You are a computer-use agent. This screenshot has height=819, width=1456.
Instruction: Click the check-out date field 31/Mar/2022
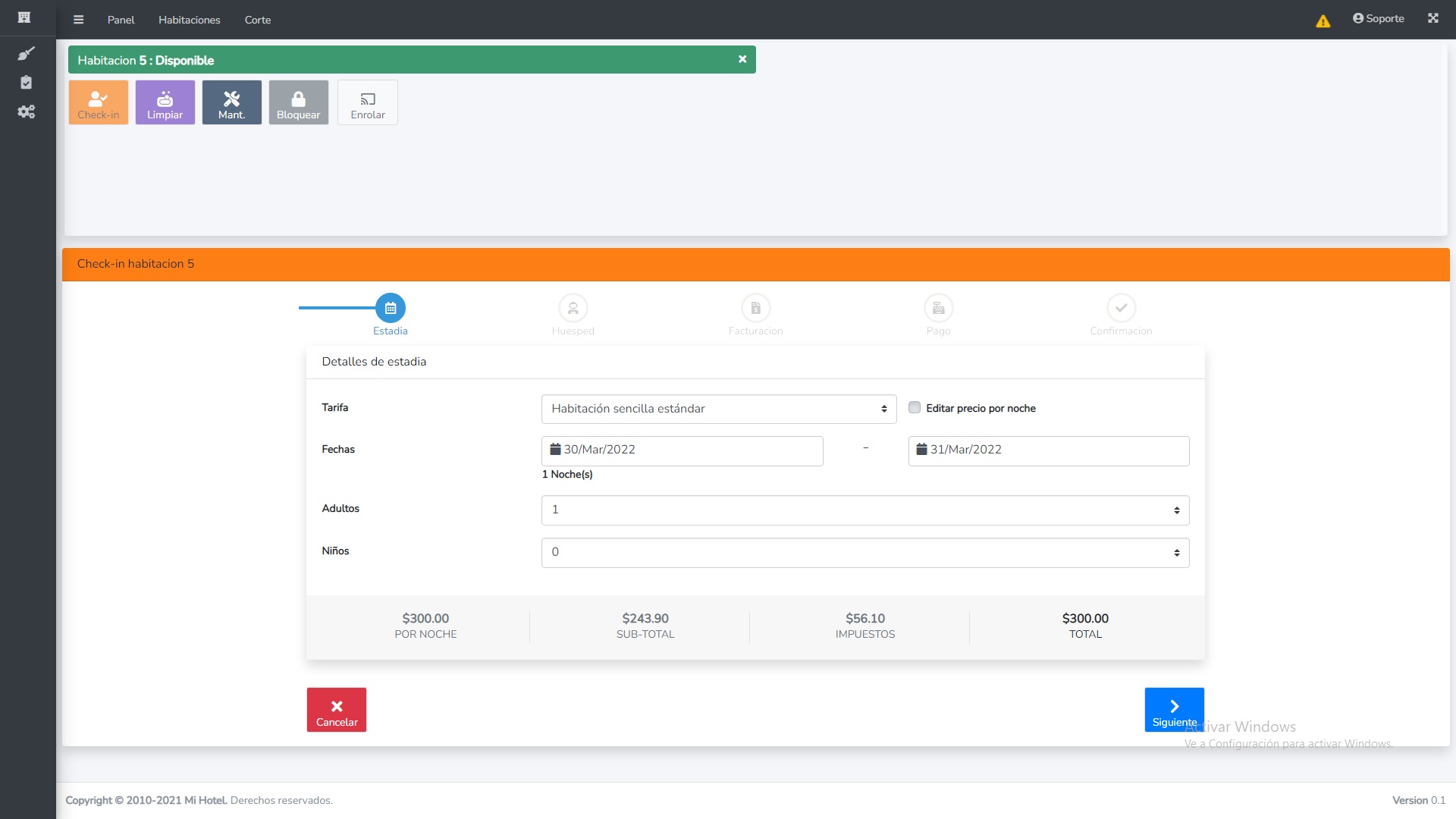(x=1048, y=450)
